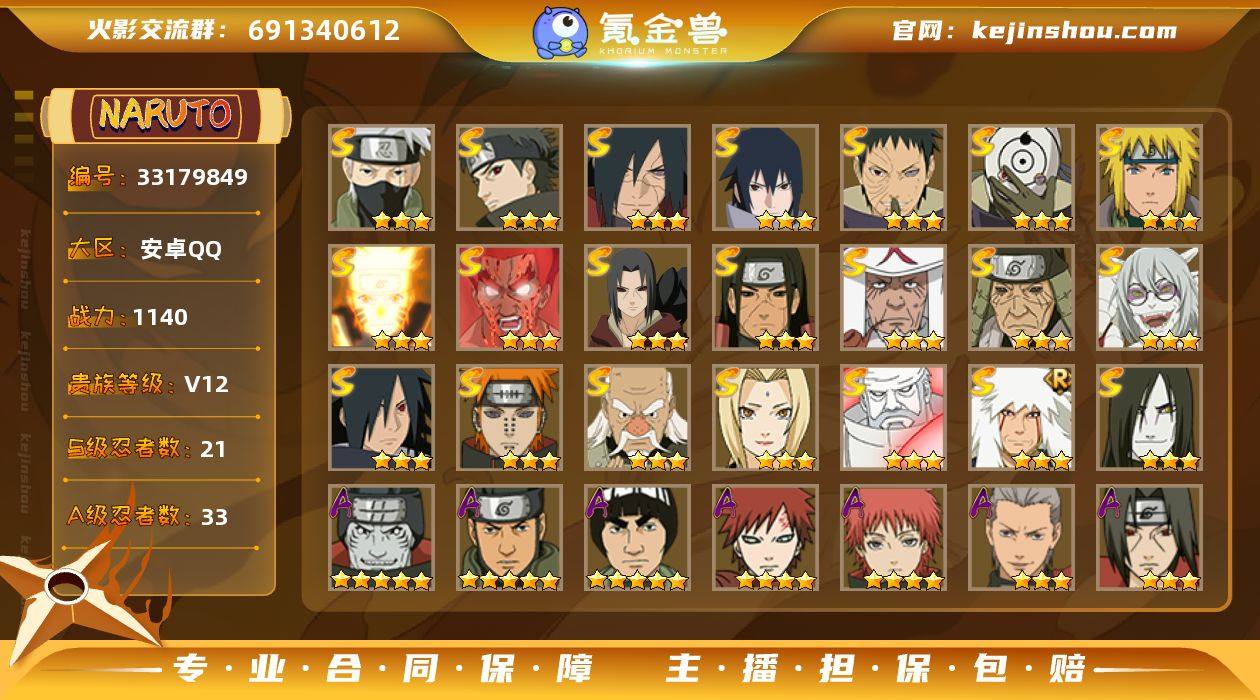Select the red-skinned Might Guy Eight Gates card

510,298
